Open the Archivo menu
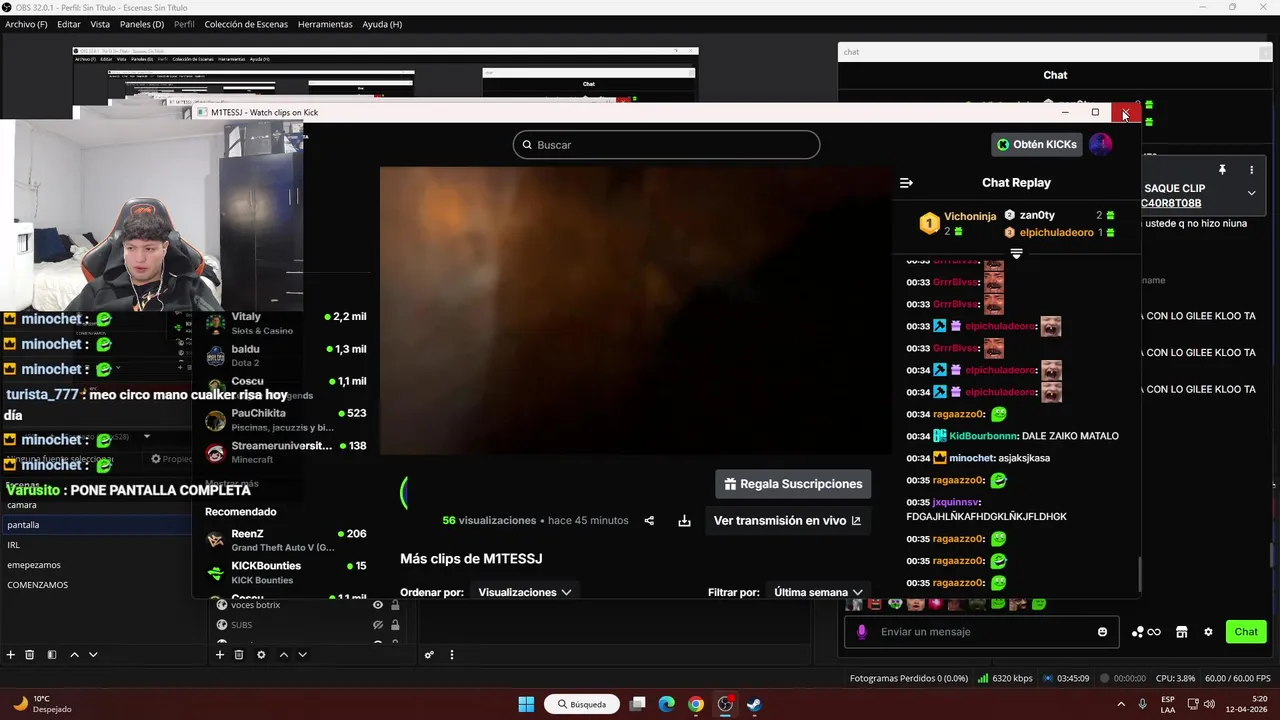1280x720 pixels. tap(26, 24)
